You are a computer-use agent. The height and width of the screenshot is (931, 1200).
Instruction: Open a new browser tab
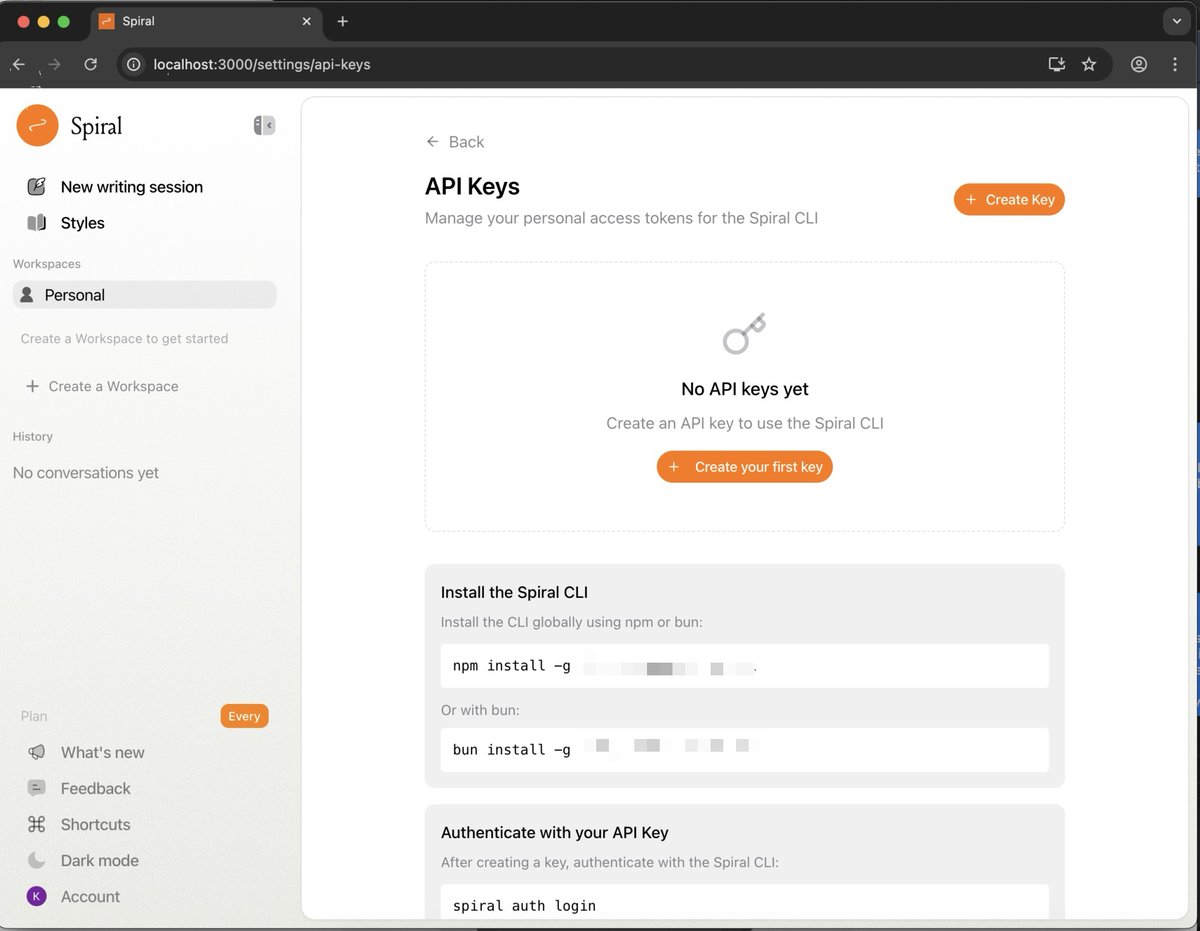[343, 21]
